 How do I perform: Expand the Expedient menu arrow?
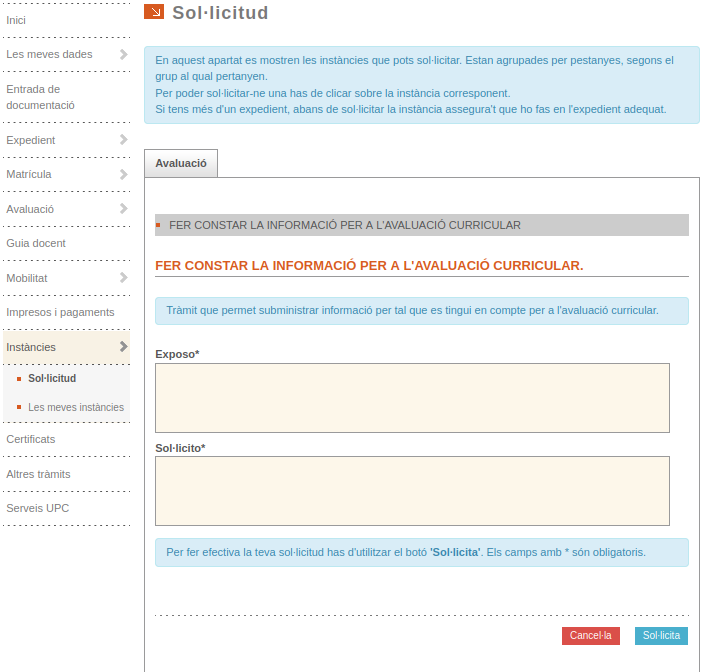pos(123,140)
